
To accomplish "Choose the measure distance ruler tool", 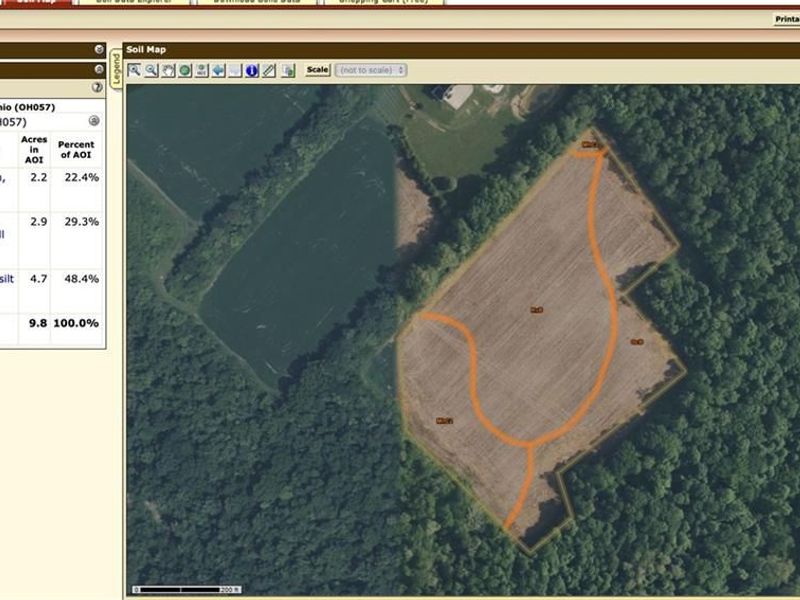I will (269, 71).
